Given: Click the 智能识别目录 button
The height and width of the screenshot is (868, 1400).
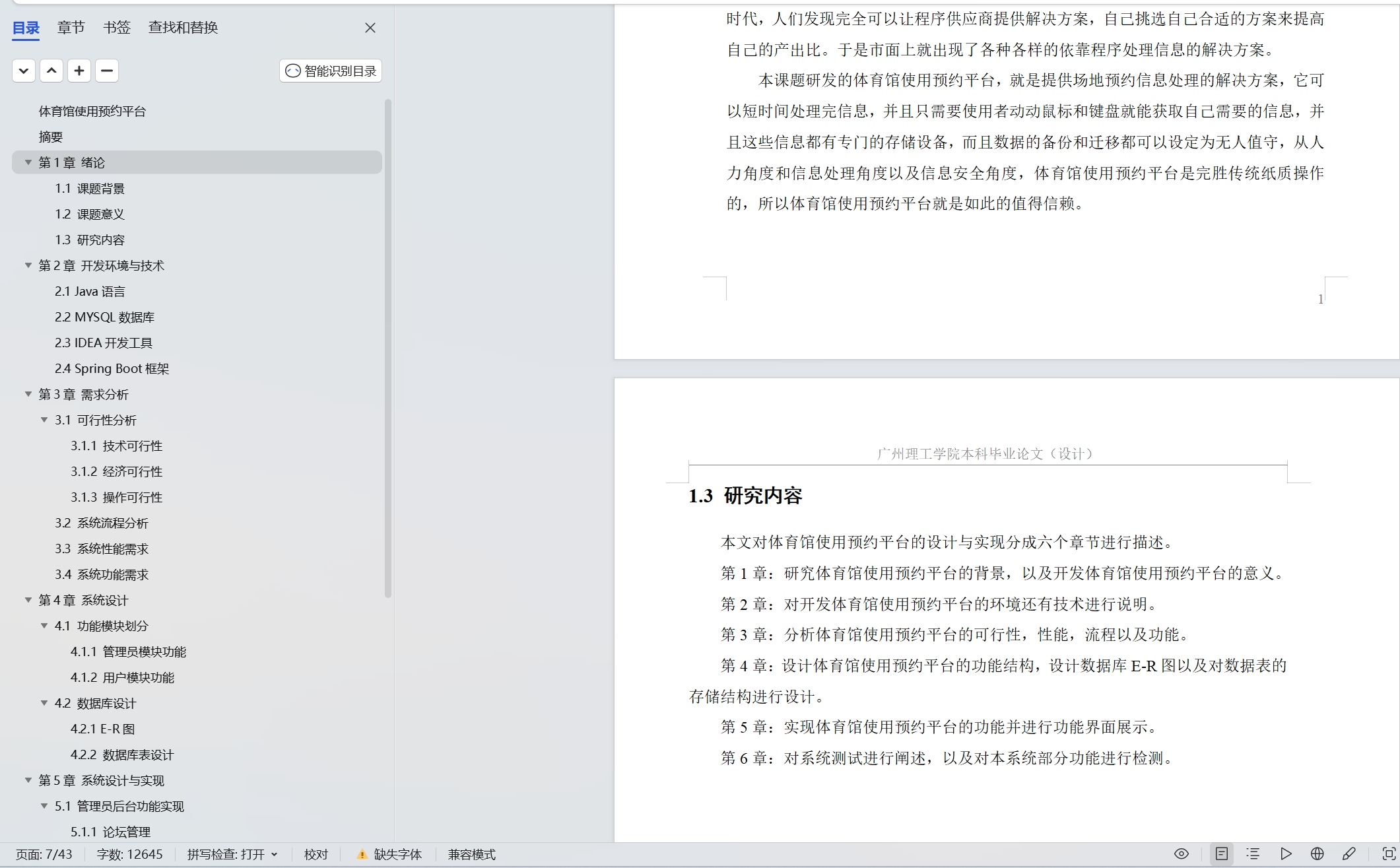Looking at the screenshot, I should 331,71.
